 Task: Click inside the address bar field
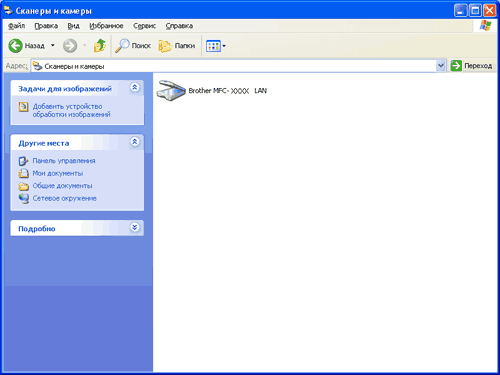click(x=233, y=66)
